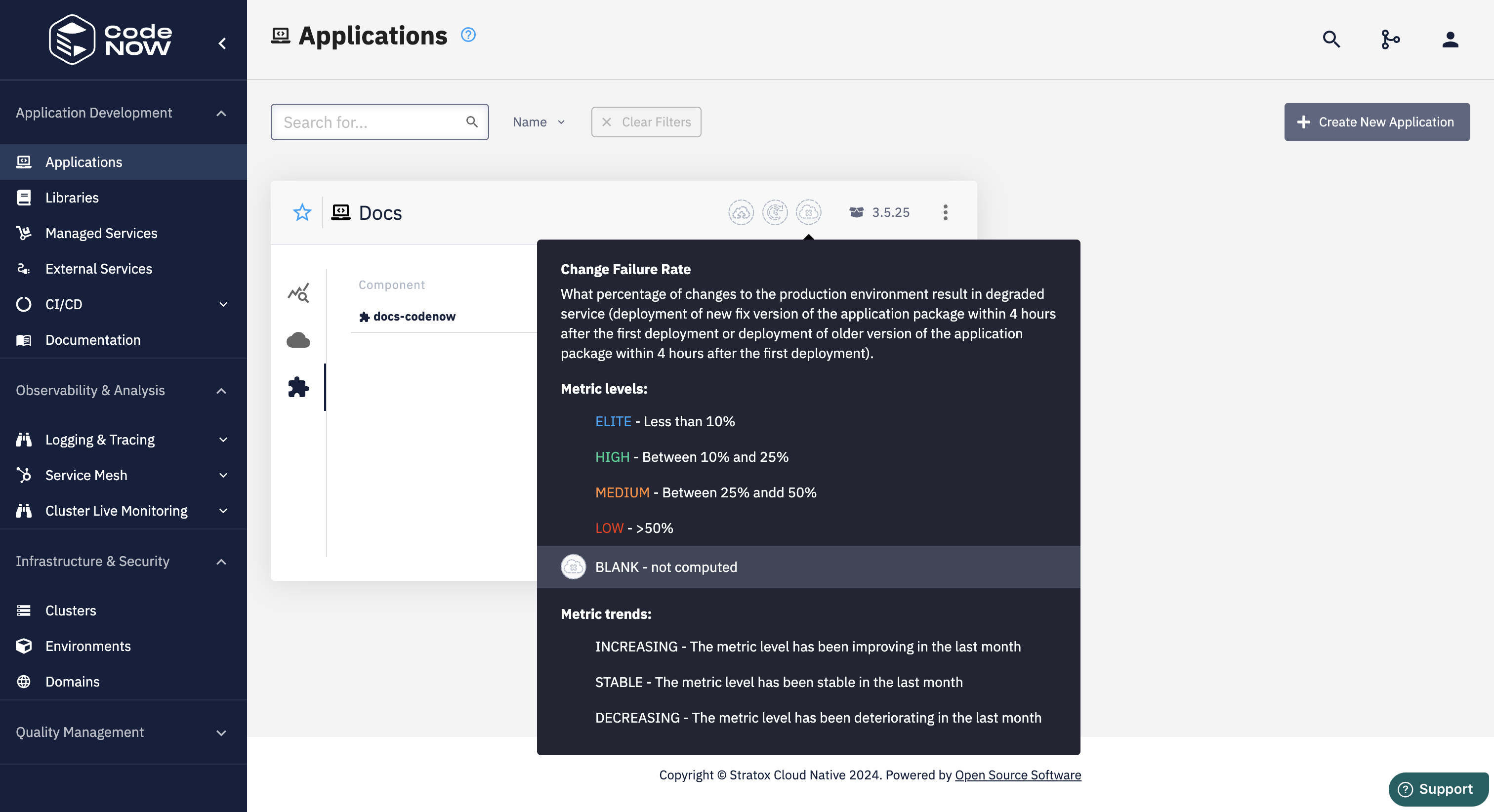Open global search magnifier in header

pyautogui.click(x=1331, y=40)
